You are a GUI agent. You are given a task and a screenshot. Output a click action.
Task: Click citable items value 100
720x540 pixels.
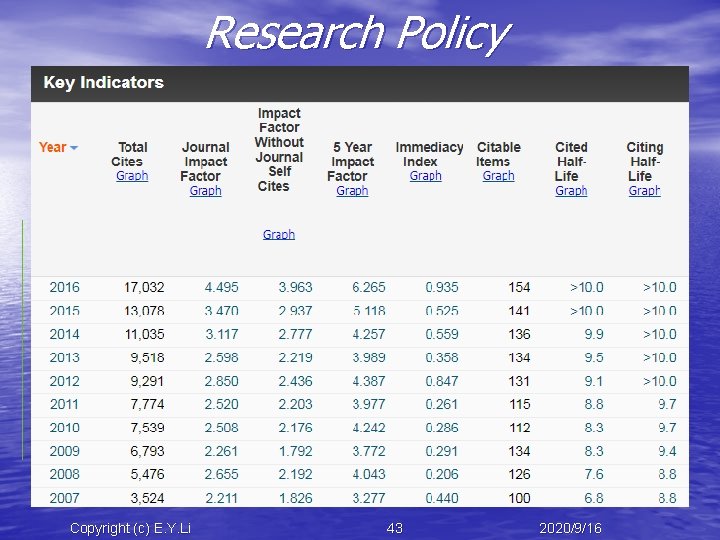pyautogui.click(x=519, y=498)
